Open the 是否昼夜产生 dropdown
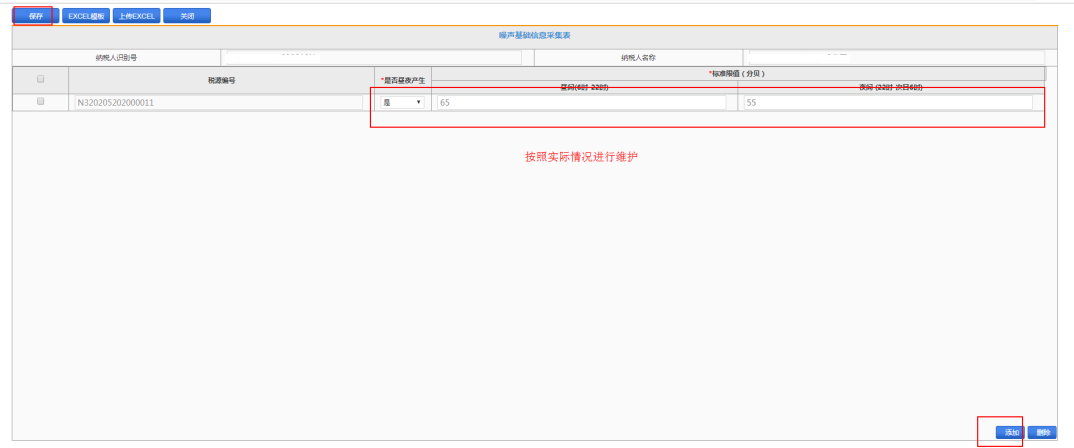This screenshot has height=448, width=1074. (401, 102)
